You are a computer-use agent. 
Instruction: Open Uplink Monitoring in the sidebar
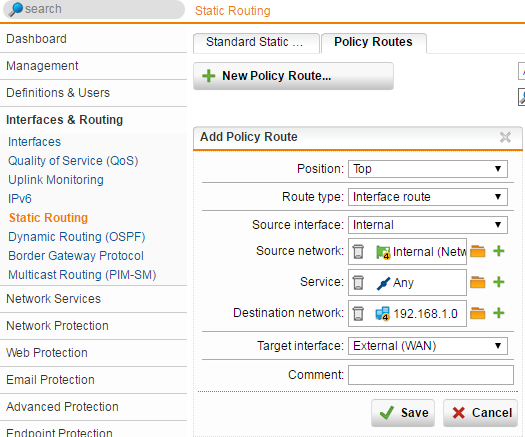tap(56, 180)
